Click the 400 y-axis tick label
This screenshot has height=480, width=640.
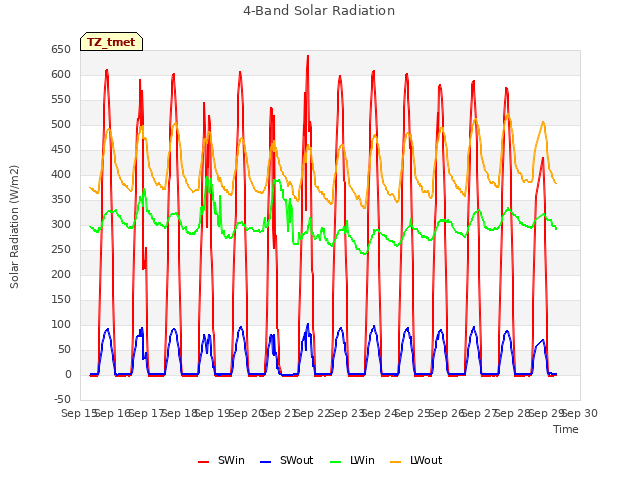coord(61,175)
